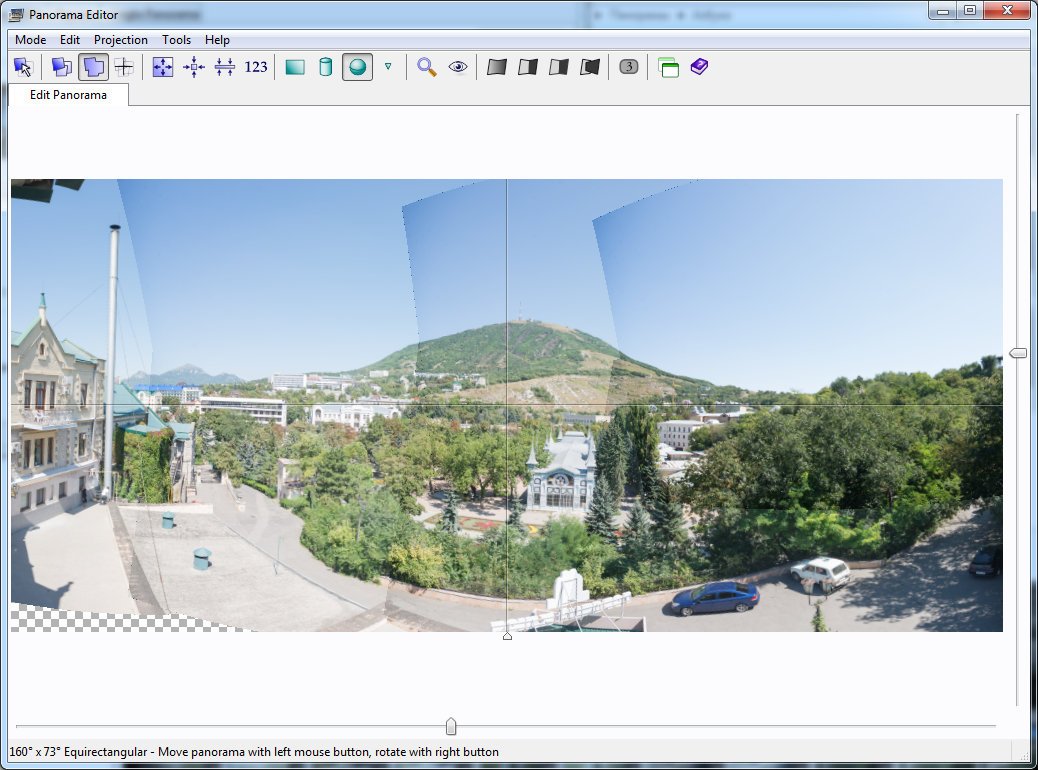Viewport: 1038px width, 770px height.
Task: Open the Mode menu
Action: pyautogui.click(x=30, y=40)
